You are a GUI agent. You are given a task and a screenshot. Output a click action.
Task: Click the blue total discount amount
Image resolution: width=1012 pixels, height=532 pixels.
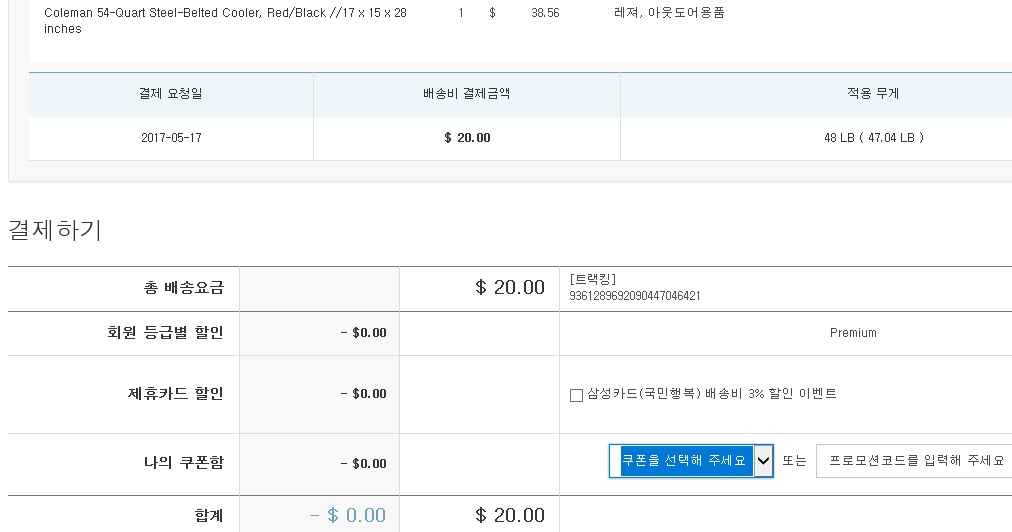coord(347,515)
